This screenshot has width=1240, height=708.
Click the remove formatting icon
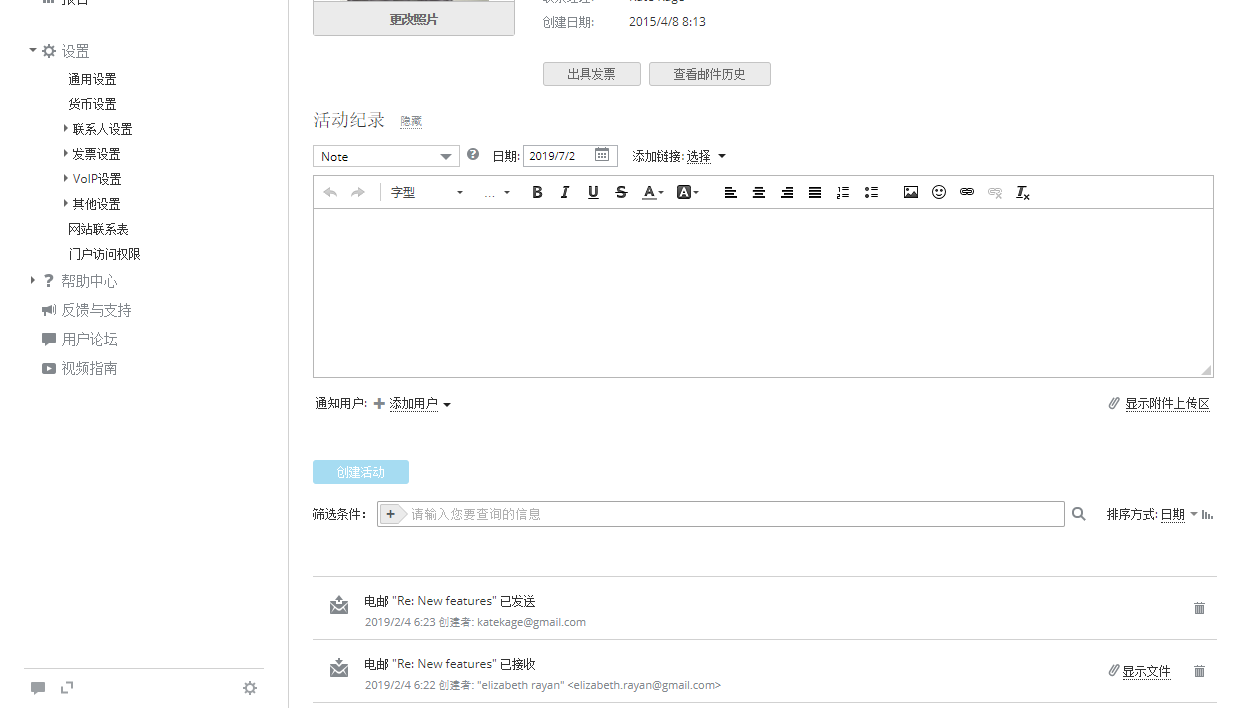click(1022, 192)
